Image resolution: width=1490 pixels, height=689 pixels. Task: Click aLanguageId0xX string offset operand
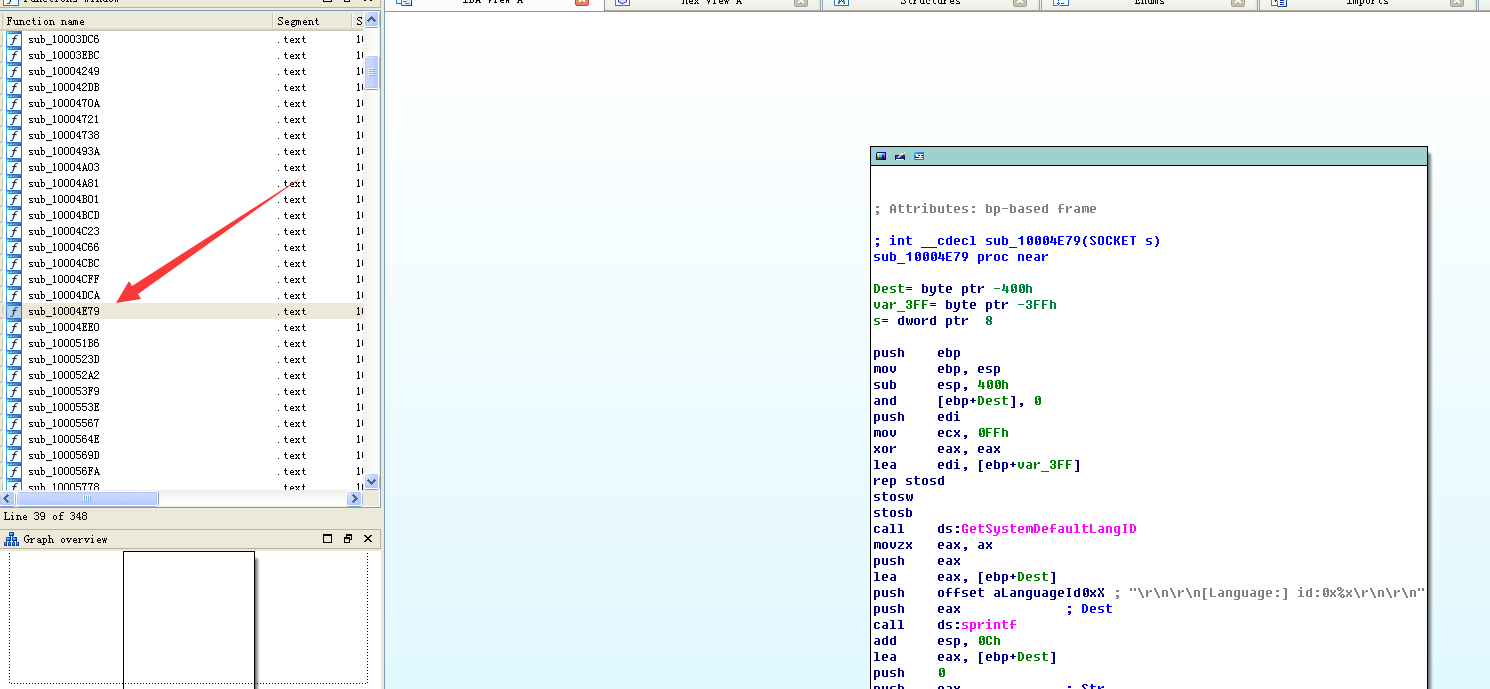[1049, 593]
